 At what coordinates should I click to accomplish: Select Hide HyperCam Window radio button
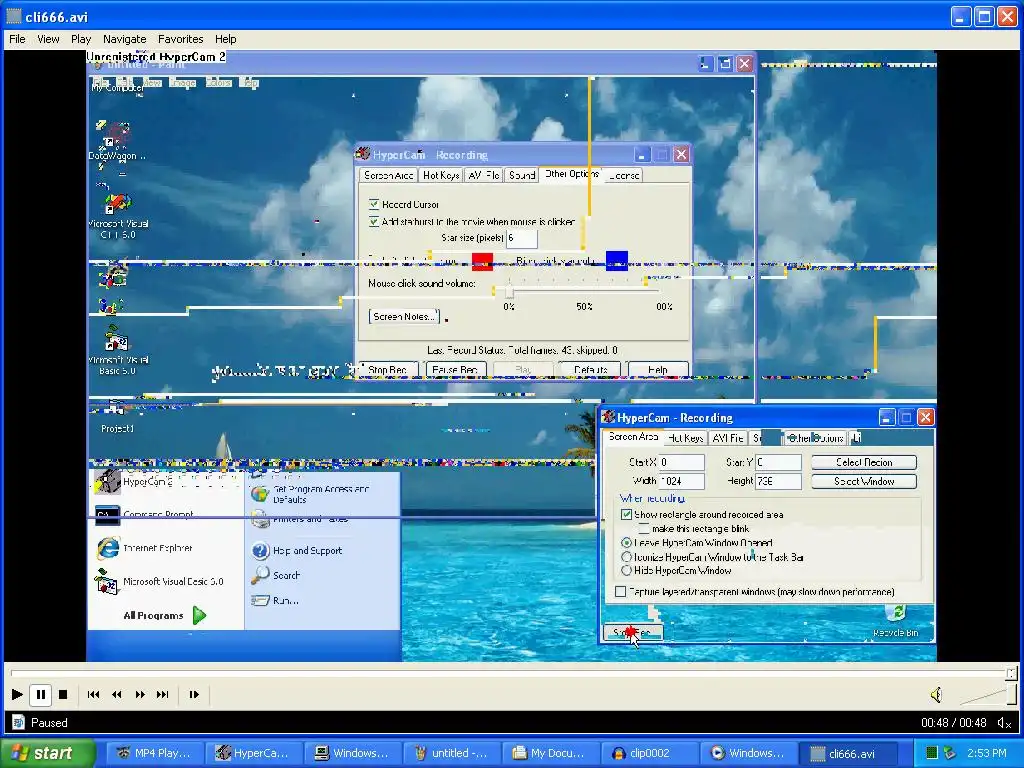[x=626, y=570]
